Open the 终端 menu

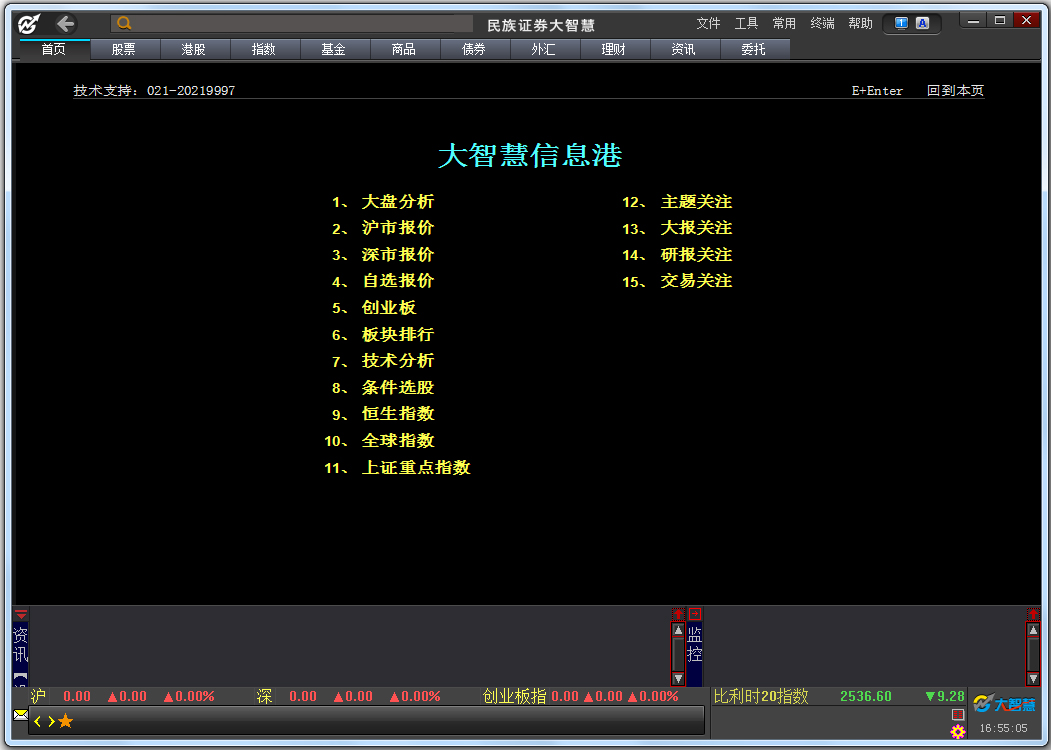pyautogui.click(x=822, y=23)
